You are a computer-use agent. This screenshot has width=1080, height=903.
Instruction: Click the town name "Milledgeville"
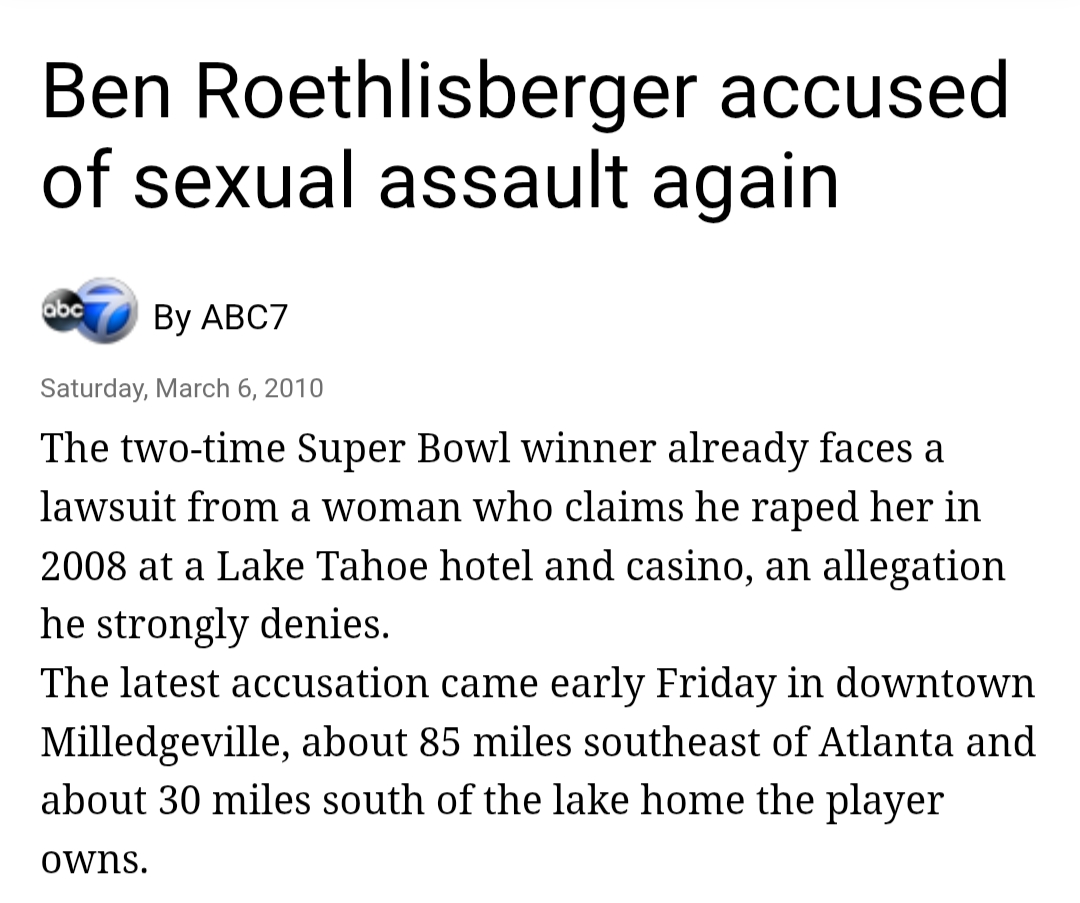coord(161,743)
